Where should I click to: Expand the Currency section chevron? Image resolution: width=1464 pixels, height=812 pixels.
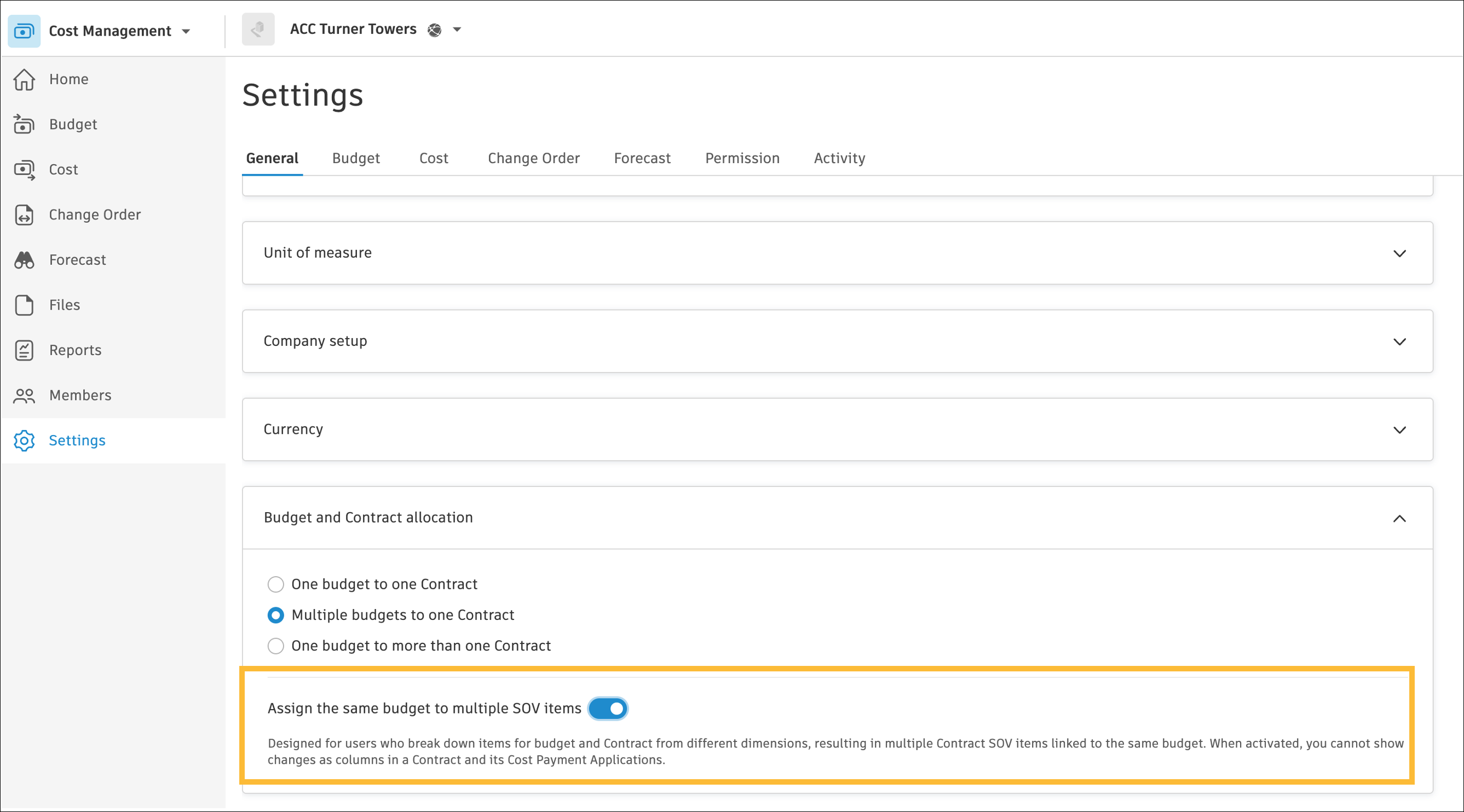1399,430
